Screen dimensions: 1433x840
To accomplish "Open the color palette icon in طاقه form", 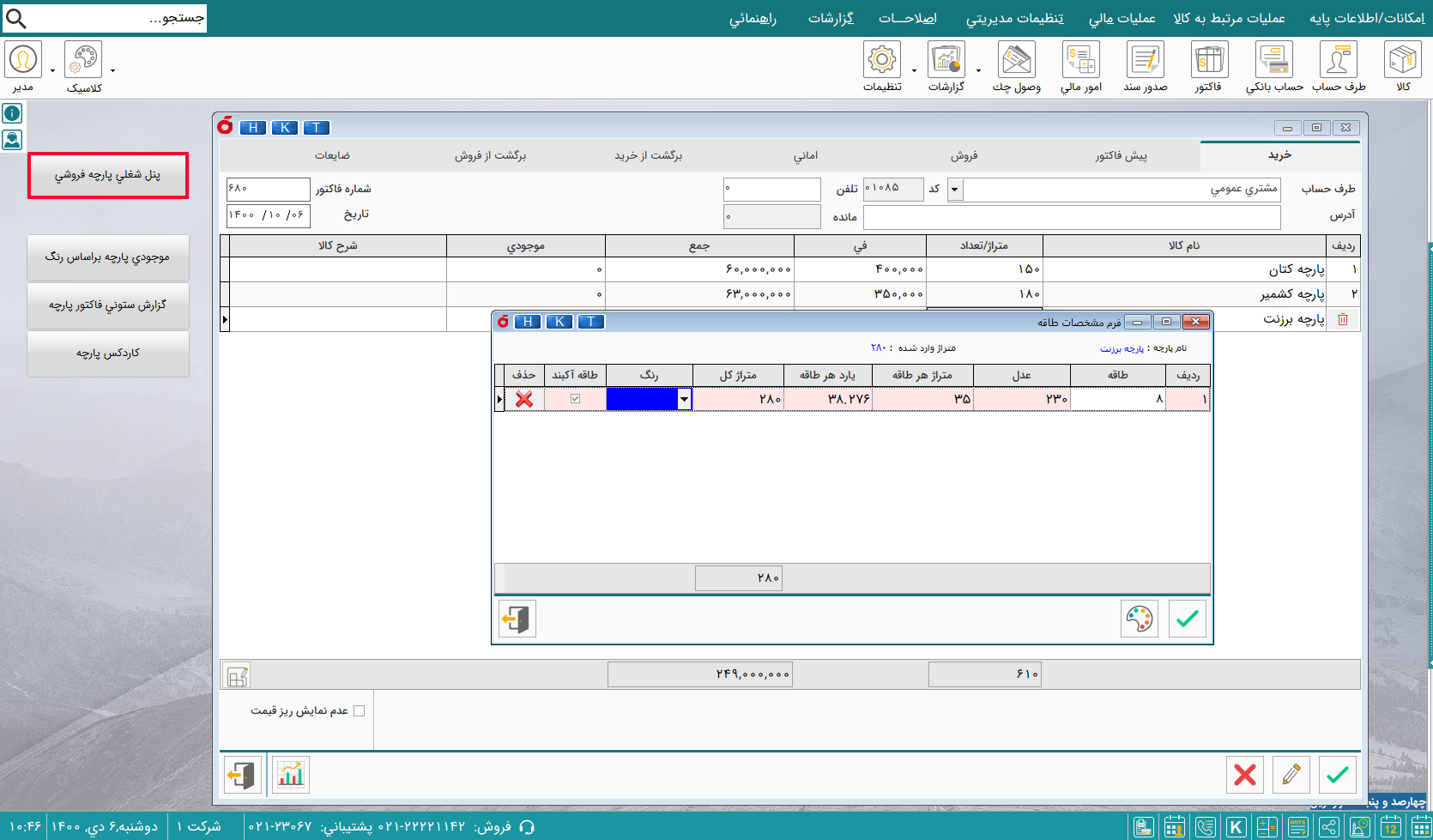I will point(1139,619).
